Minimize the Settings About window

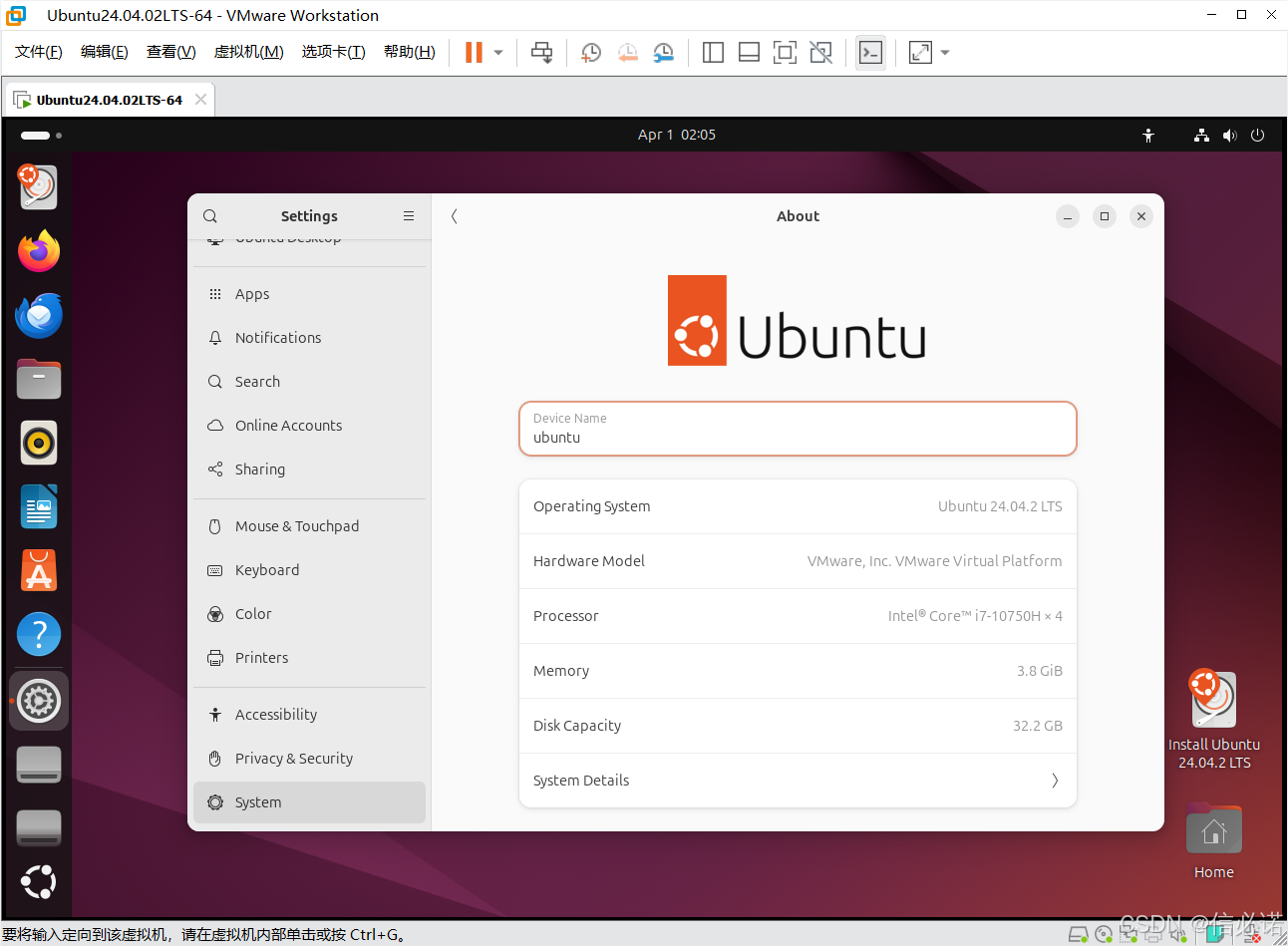1068,216
